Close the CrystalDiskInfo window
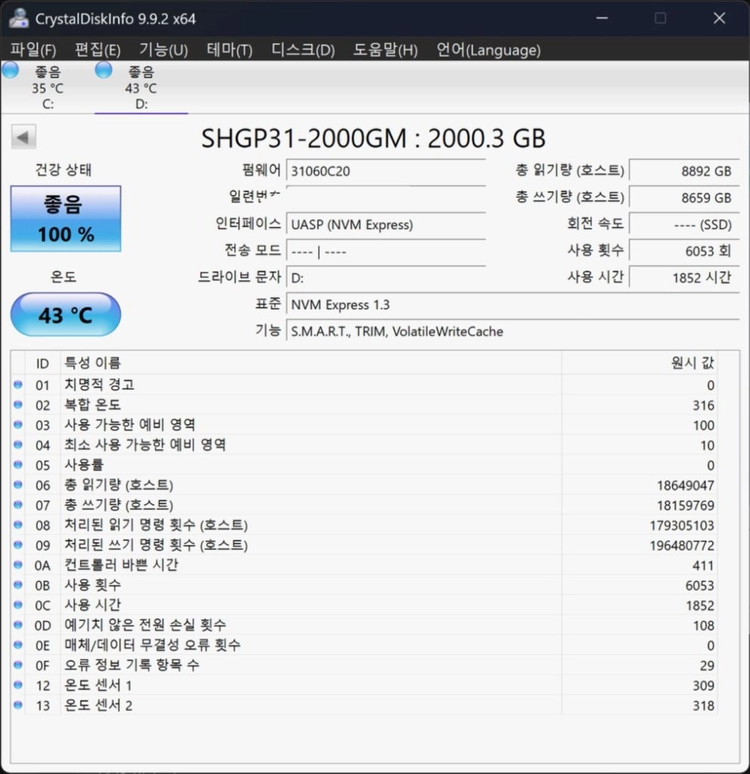Viewport: 750px width, 774px height. pos(719,18)
